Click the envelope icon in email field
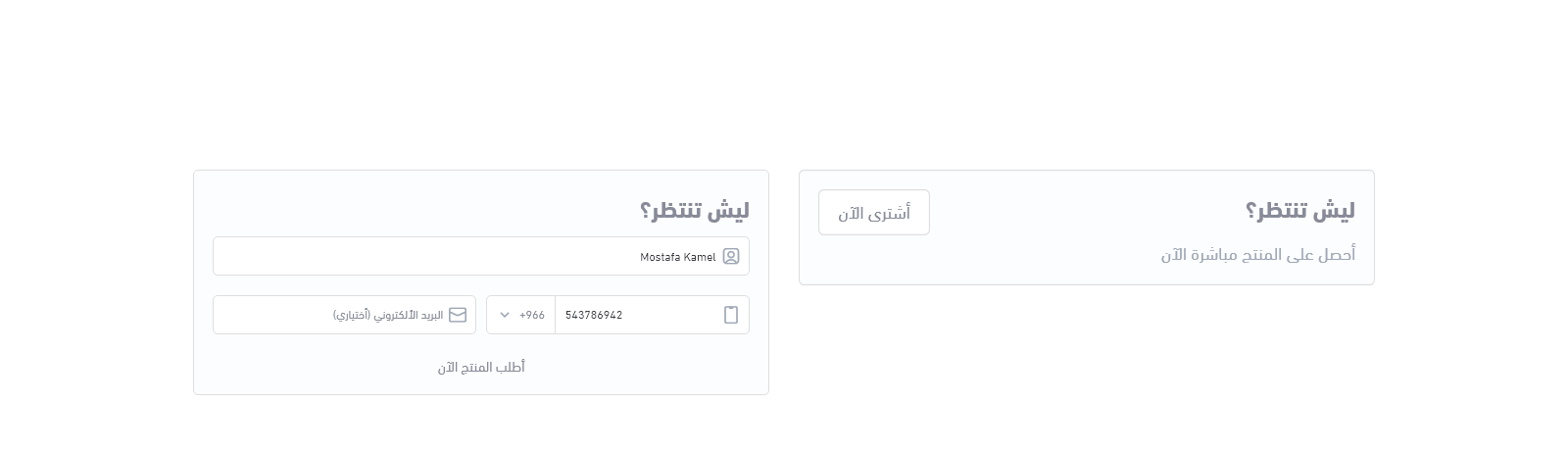This screenshot has height=455, width=1568. (458, 315)
